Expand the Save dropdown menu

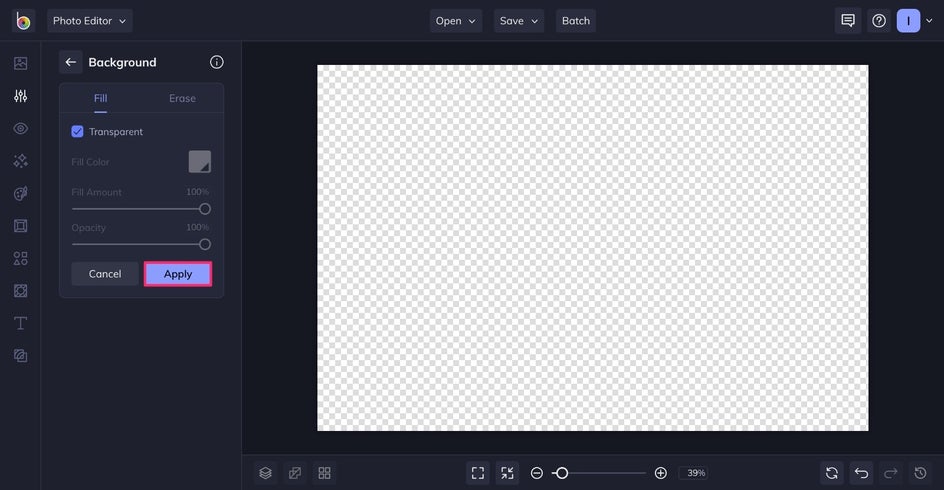click(x=519, y=21)
